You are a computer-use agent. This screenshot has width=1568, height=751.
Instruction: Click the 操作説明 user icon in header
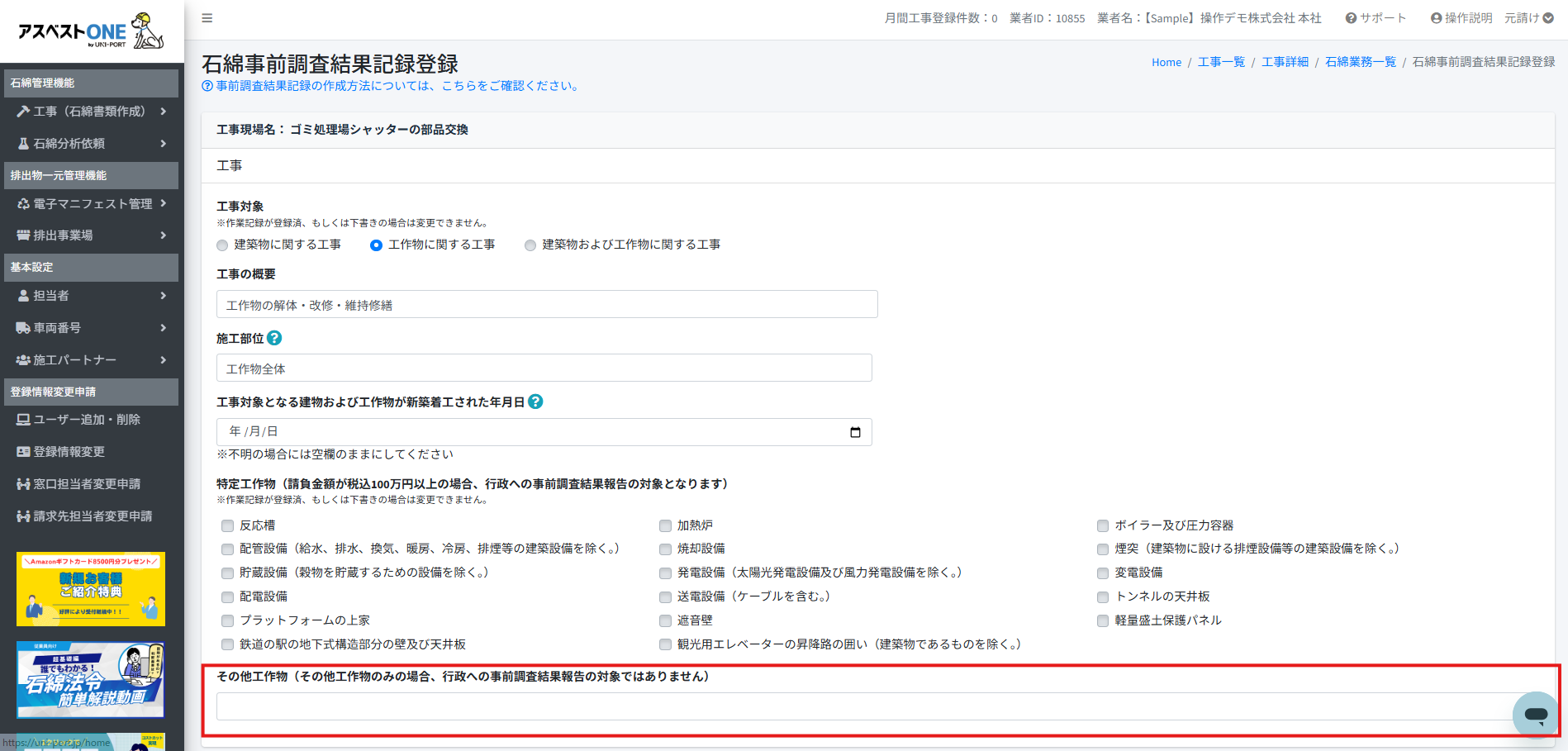pos(1436,18)
